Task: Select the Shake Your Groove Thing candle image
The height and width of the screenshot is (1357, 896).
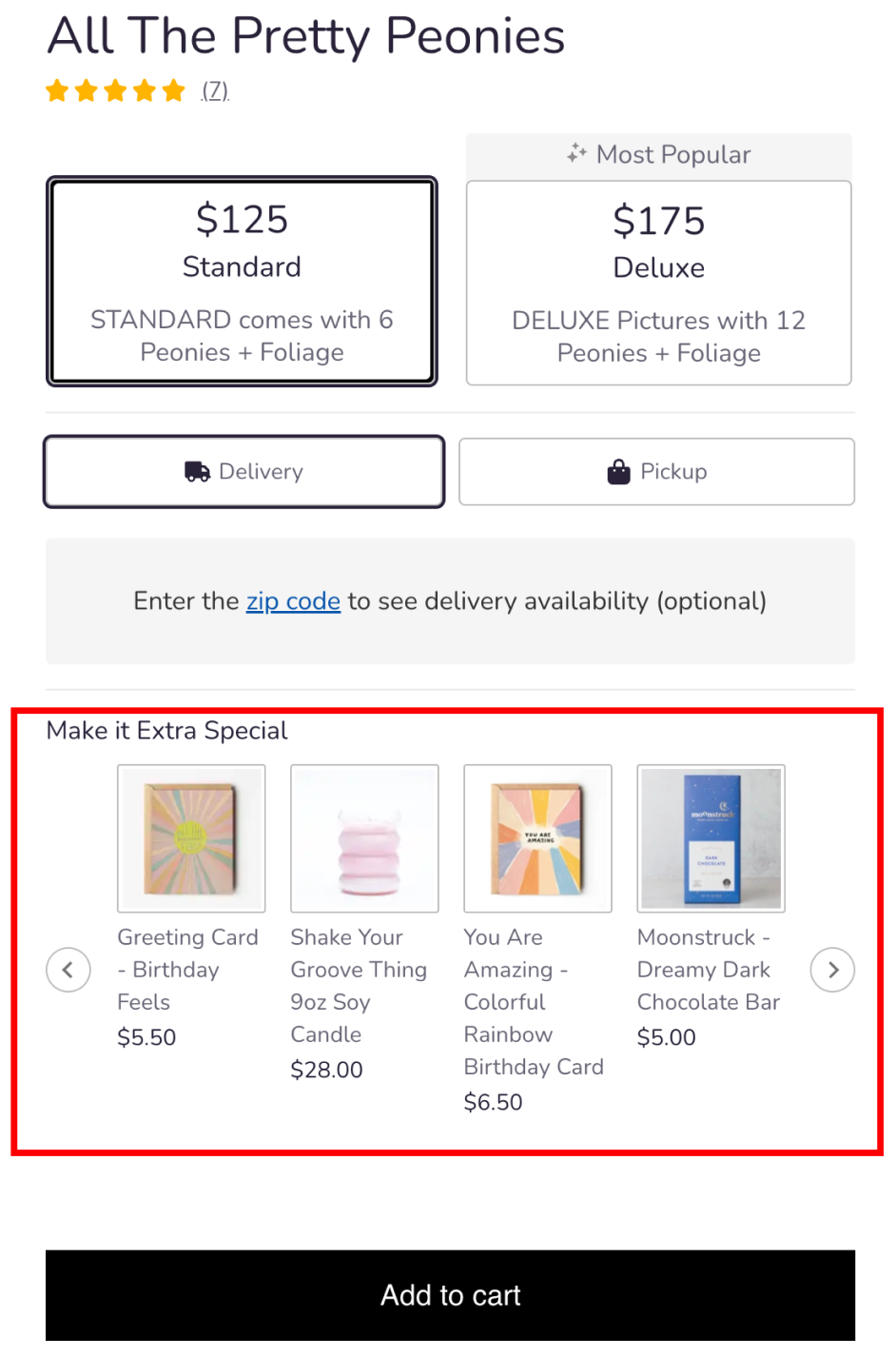Action: tap(364, 838)
